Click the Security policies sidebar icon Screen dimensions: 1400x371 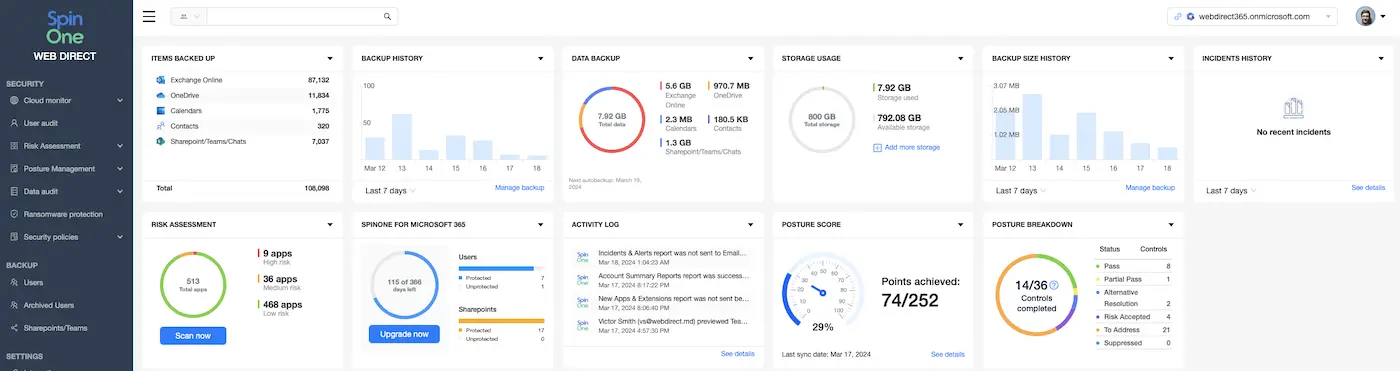pyautogui.click(x=14, y=237)
